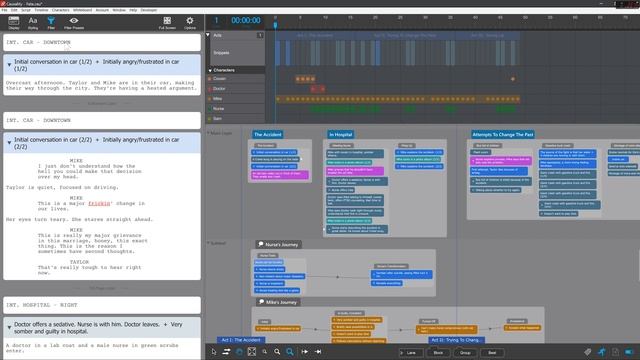The height and width of the screenshot is (360, 640).
Task: Click the fit-to-view box icon
Action: 252,352
